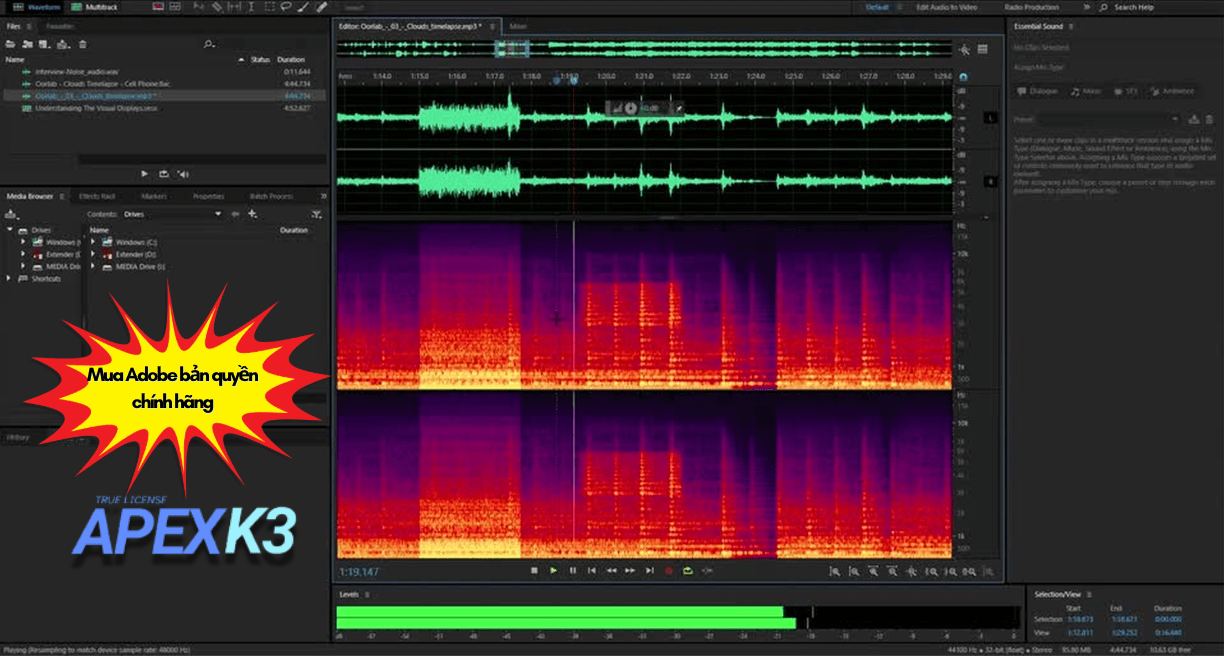Viewport: 1224px width, 656px height.
Task: Toggle left channel L button
Action: coord(990,118)
